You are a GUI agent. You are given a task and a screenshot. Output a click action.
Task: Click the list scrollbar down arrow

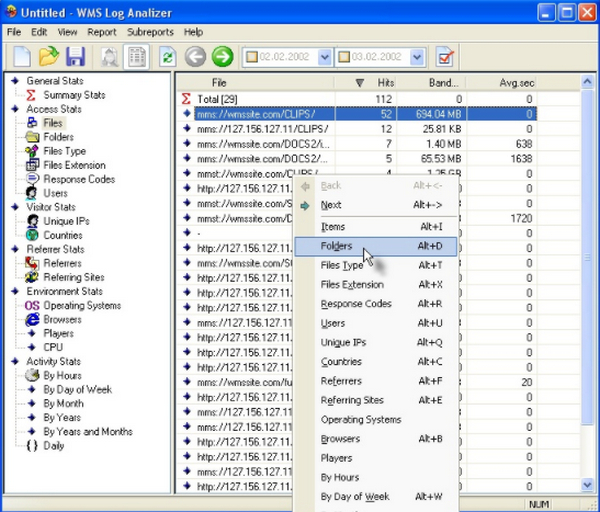click(587, 485)
